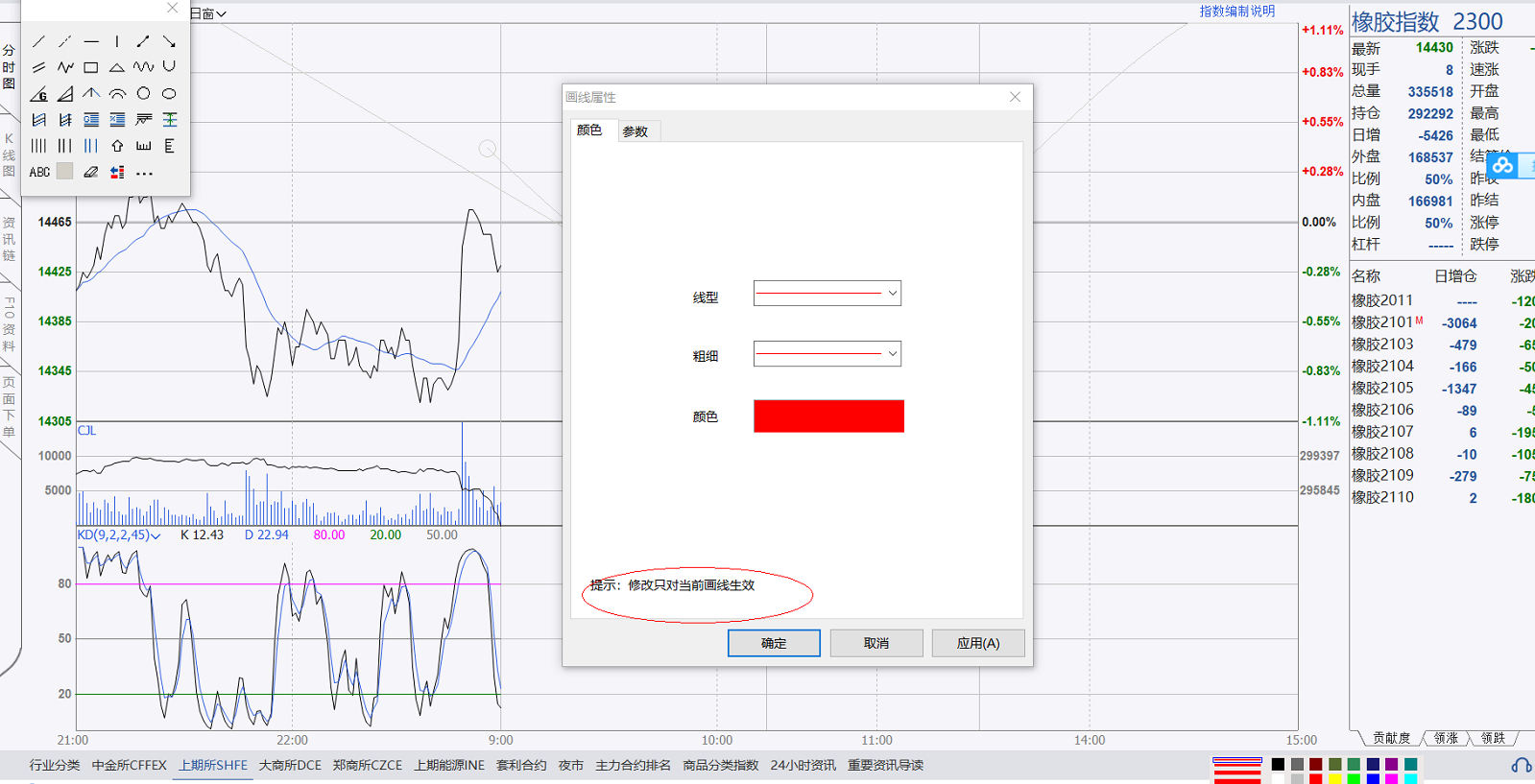Select the horizontal line tool

coord(91,41)
